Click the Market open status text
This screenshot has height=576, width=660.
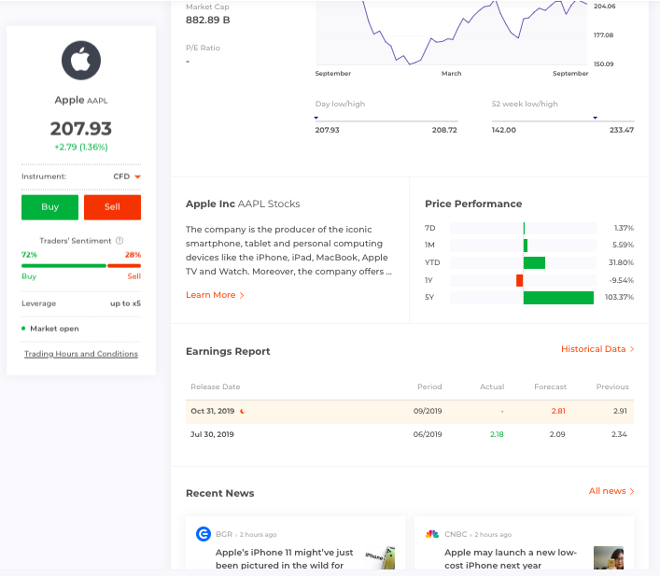click(54, 328)
